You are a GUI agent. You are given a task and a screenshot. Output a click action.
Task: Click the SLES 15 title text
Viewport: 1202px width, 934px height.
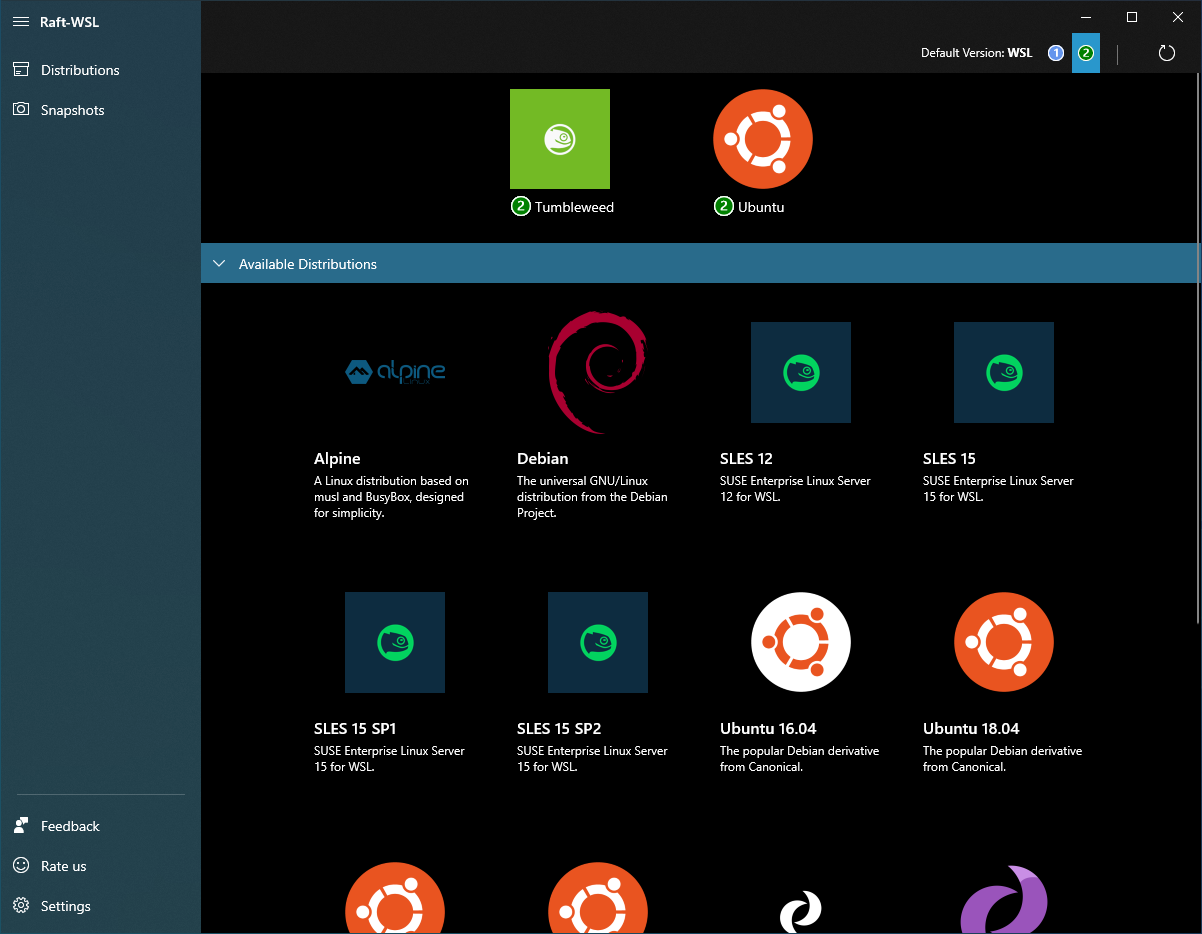pos(949,458)
